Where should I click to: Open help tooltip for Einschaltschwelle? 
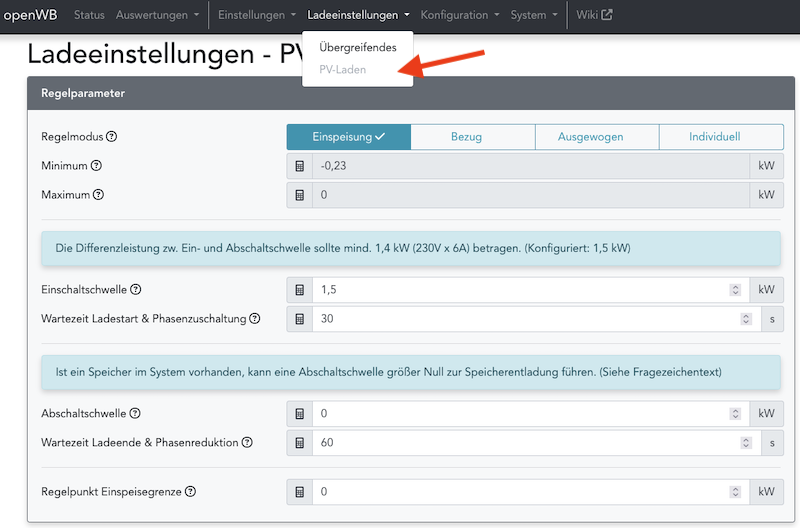[136, 290]
